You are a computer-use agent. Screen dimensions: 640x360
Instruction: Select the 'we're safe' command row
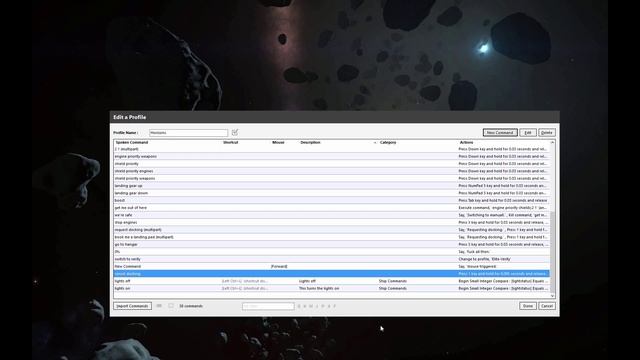point(332,215)
